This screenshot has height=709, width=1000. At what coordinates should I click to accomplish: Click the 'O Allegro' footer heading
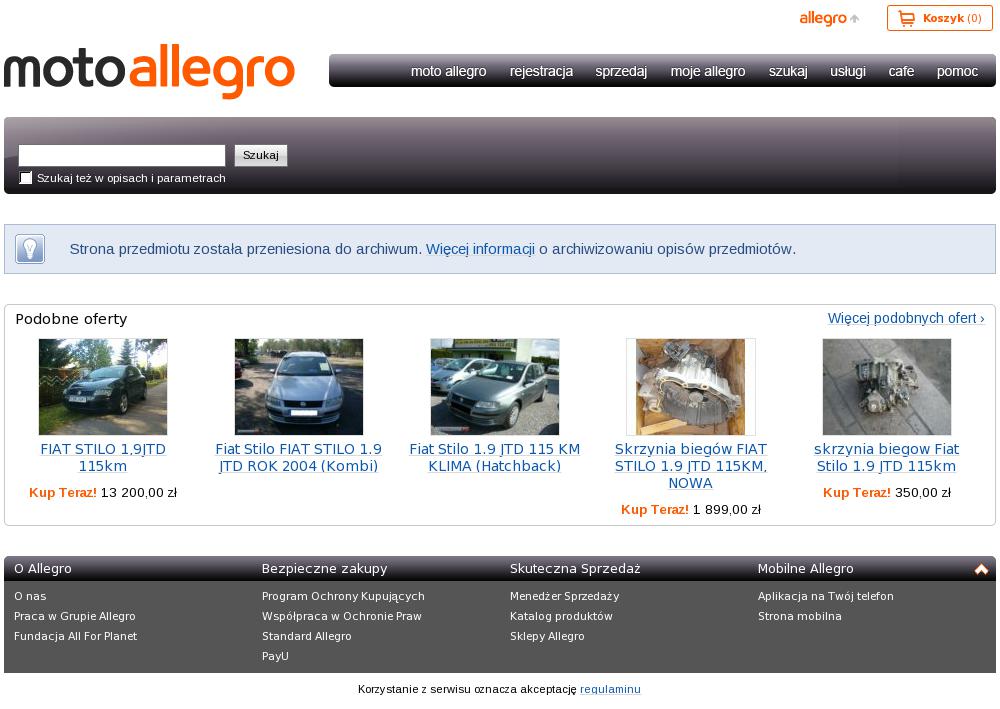pos(43,569)
